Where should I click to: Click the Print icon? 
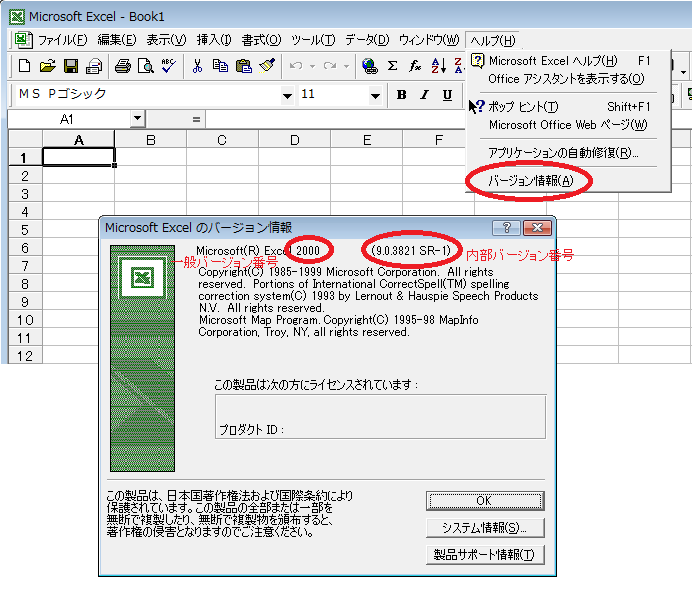point(123,66)
